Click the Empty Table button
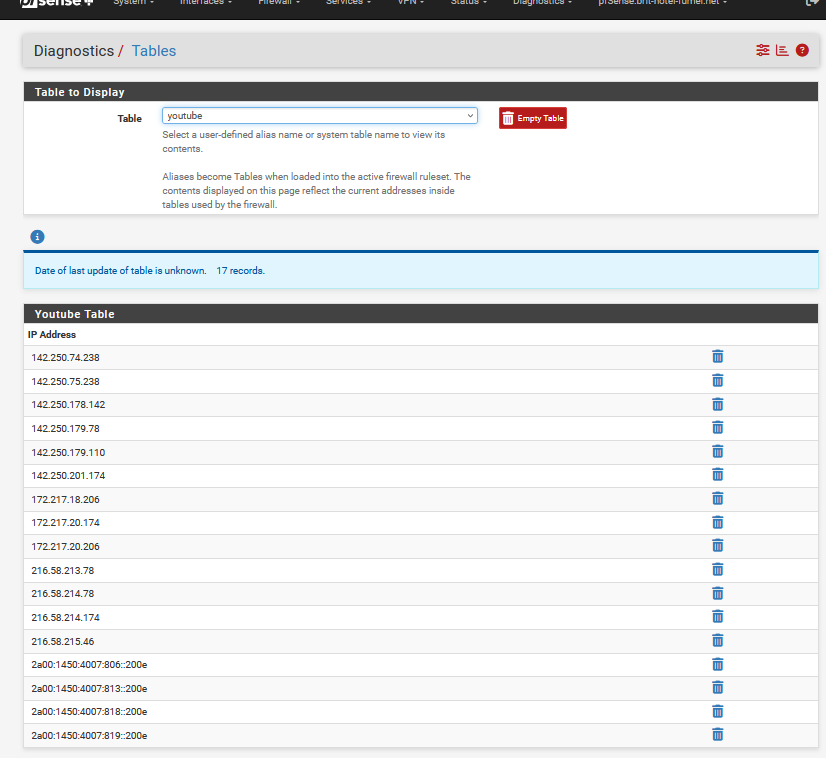826x758 pixels. [x=533, y=118]
